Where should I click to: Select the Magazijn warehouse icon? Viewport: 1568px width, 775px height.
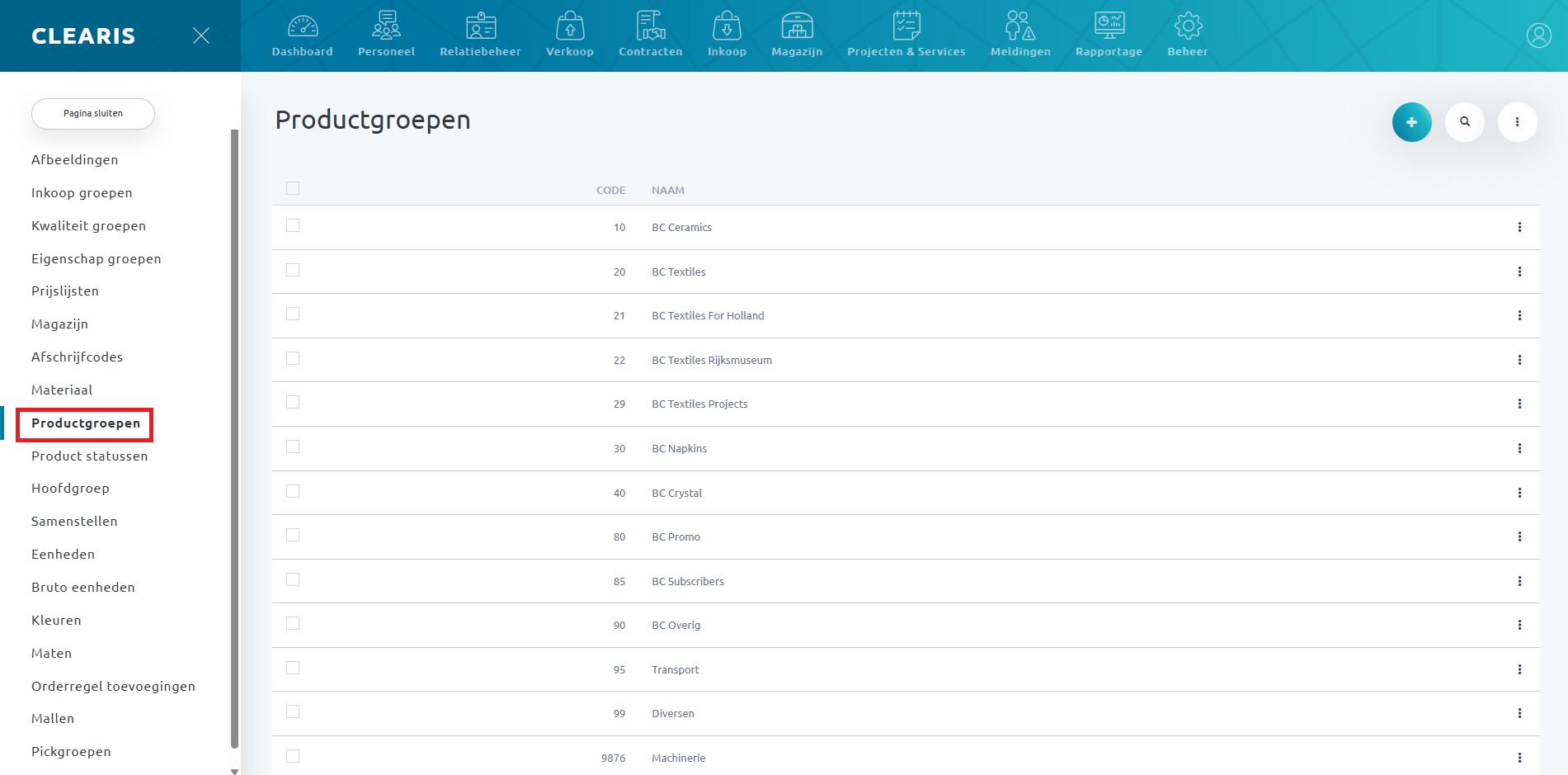pos(796,26)
